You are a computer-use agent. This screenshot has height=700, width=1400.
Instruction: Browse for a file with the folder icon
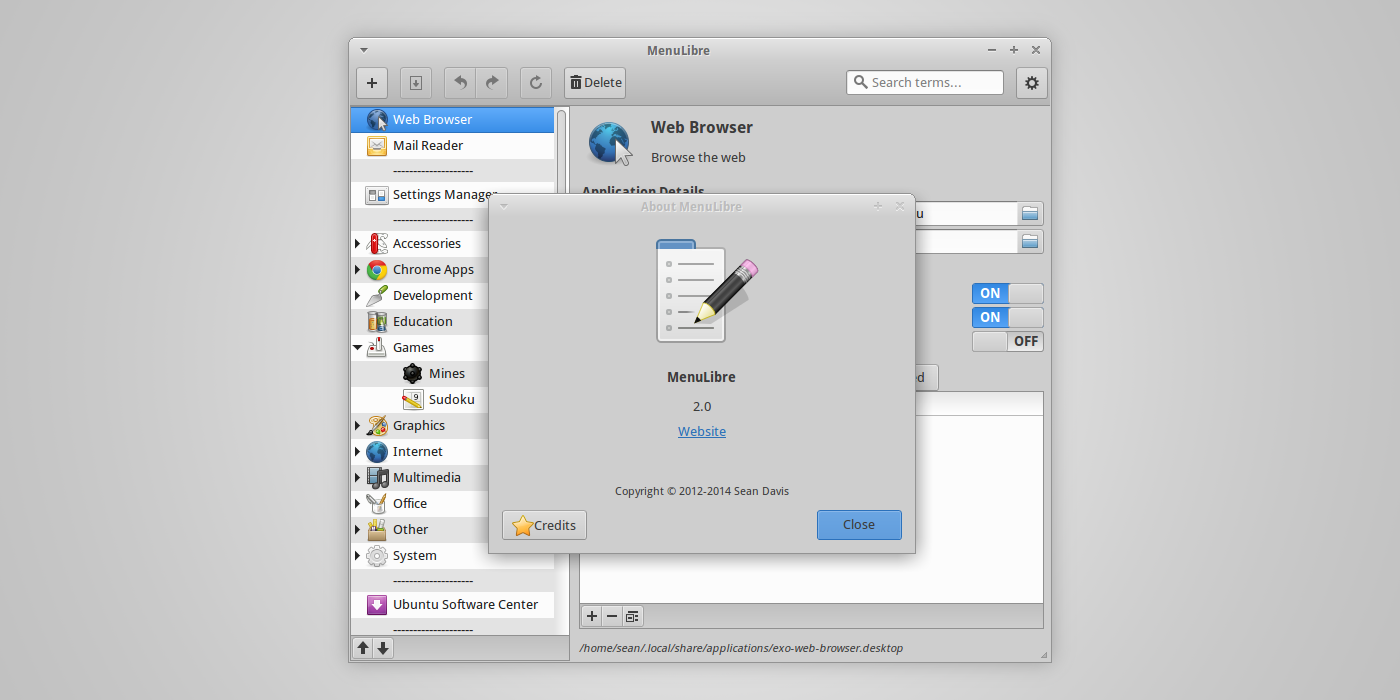coord(1030,213)
